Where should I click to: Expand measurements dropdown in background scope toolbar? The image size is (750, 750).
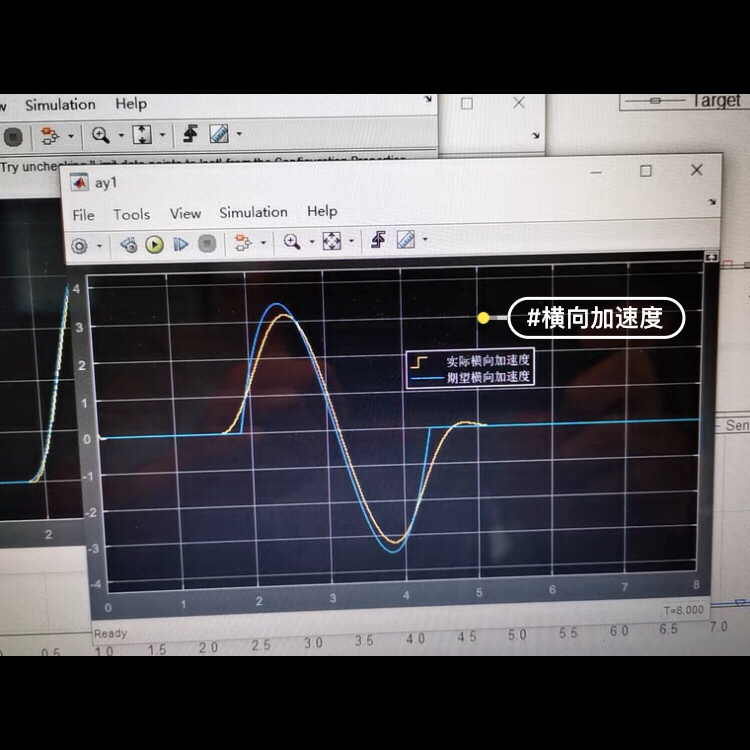coord(239,133)
